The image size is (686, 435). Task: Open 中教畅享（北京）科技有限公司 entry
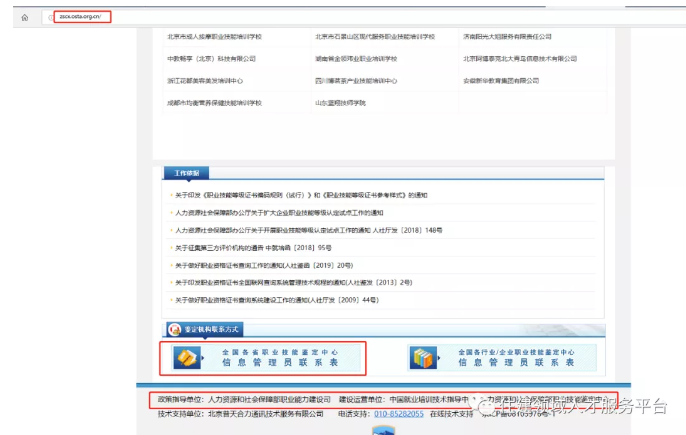point(211,59)
